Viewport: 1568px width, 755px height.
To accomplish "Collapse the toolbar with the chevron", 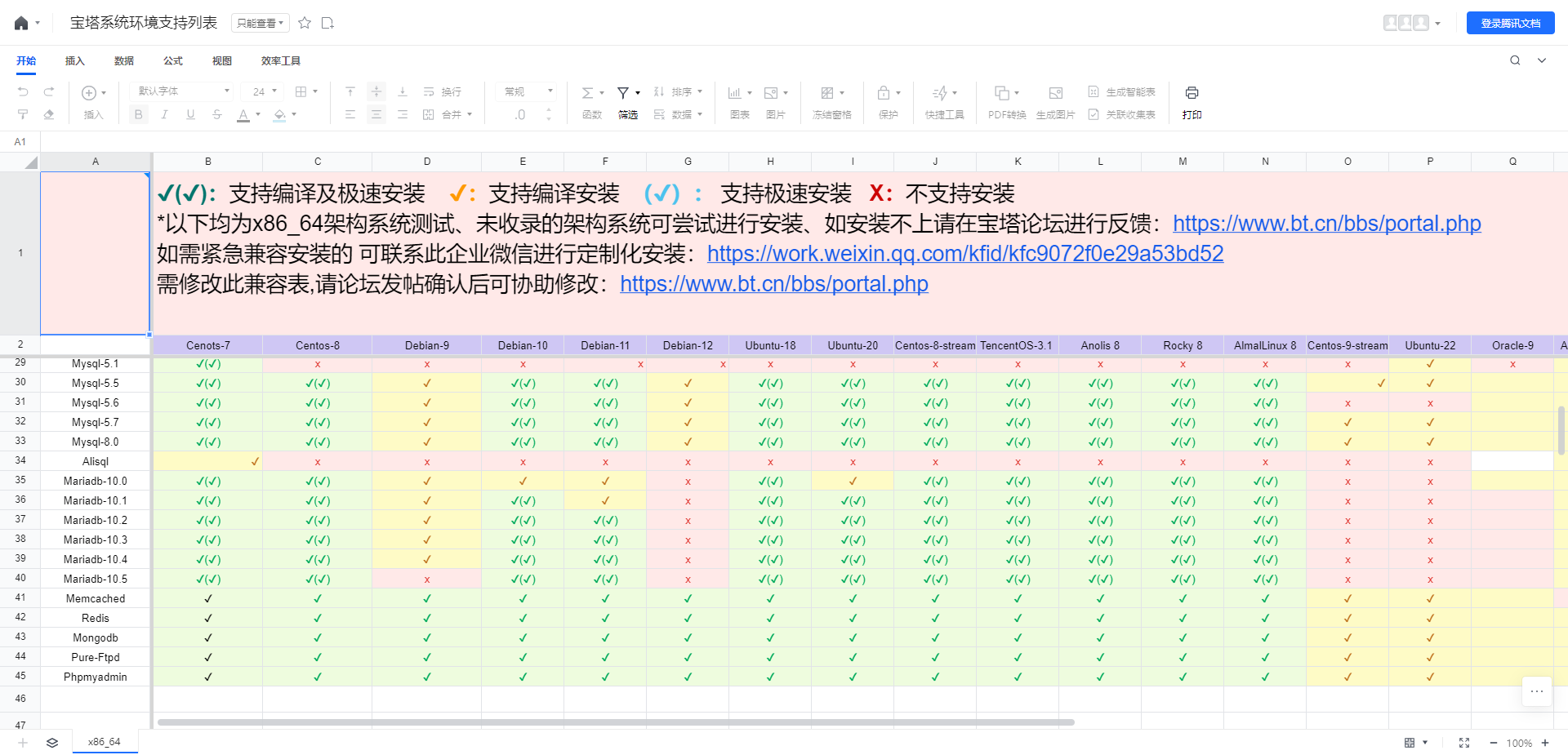I will [x=1542, y=60].
